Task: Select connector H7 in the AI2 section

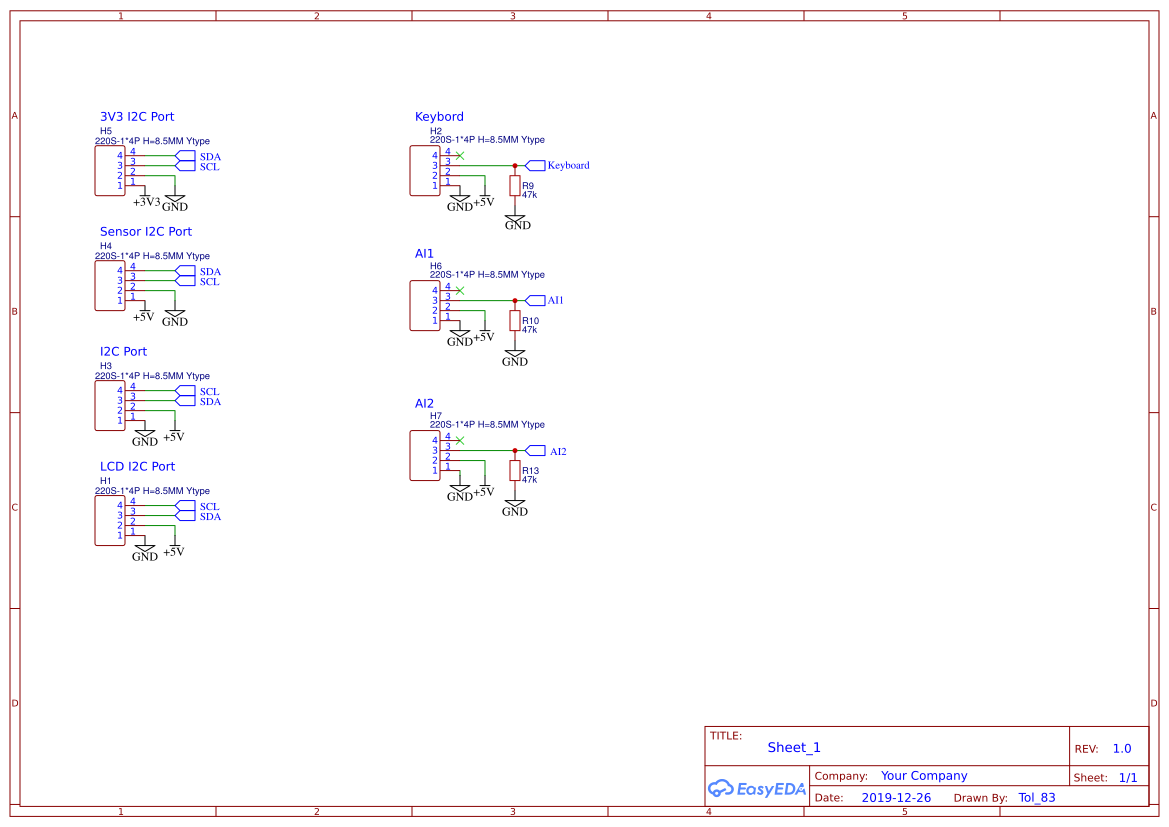Action: pos(423,453)
